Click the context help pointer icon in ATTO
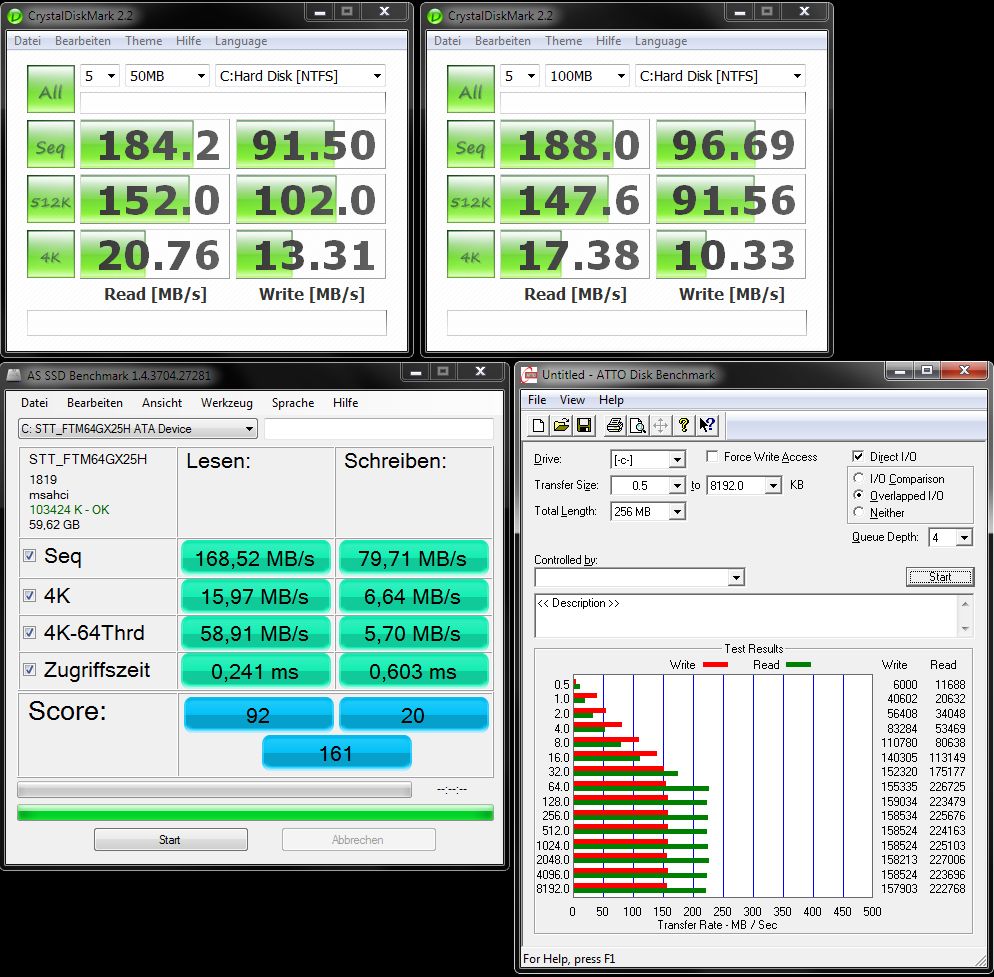Viewport: 994px width, 977px height. pyautogui.click(x=707, y=425)
